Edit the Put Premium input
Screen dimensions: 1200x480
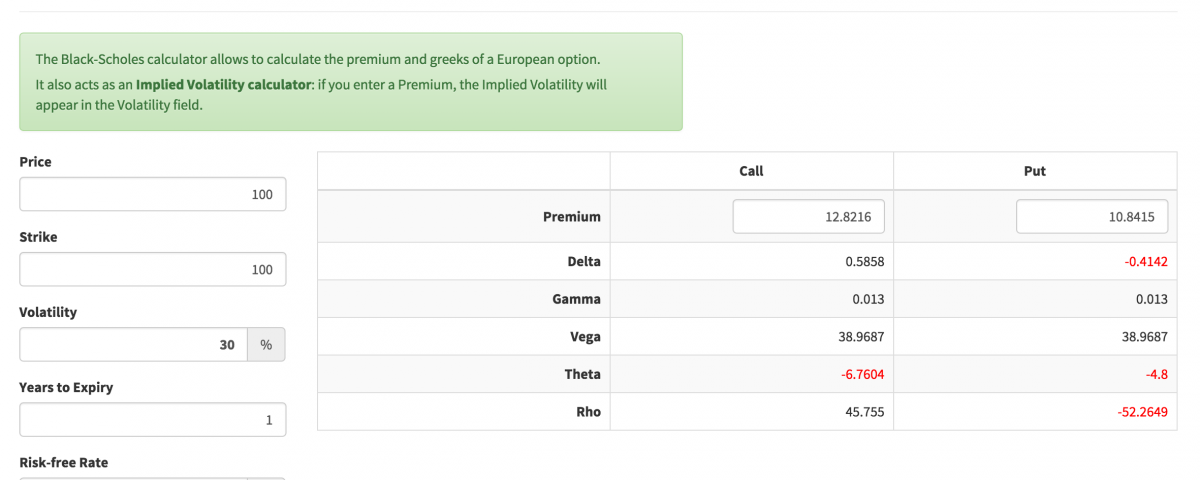[x=1092, y=217]
